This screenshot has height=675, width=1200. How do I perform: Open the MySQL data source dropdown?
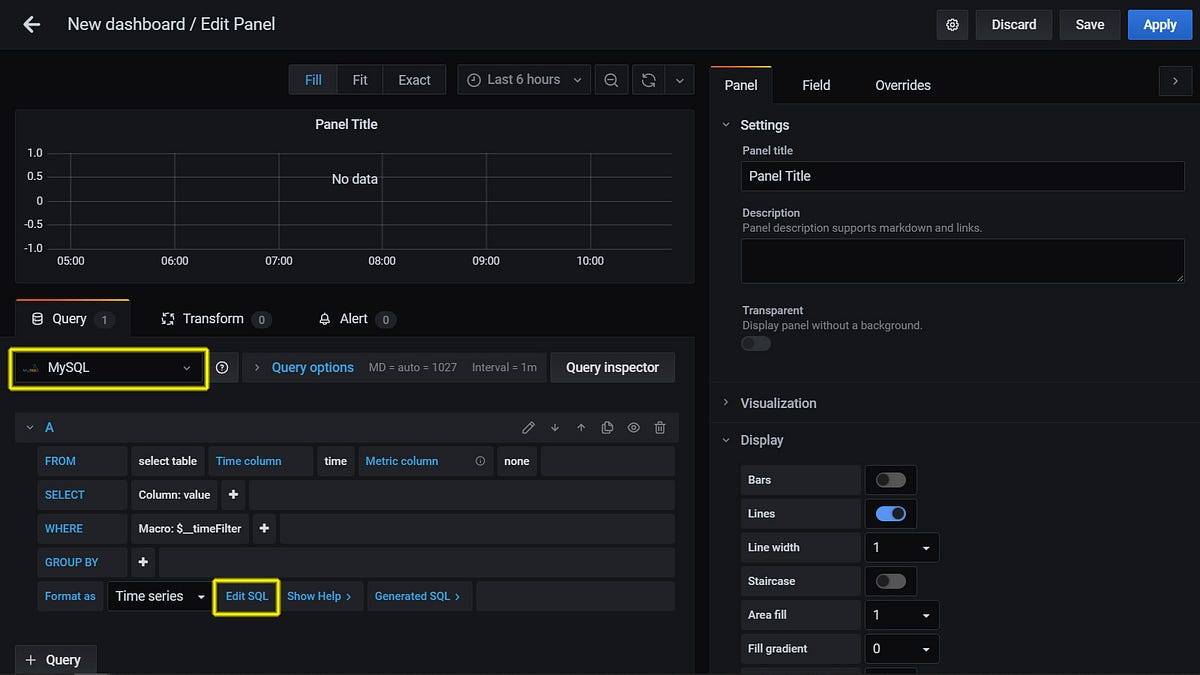pos(109,368)
